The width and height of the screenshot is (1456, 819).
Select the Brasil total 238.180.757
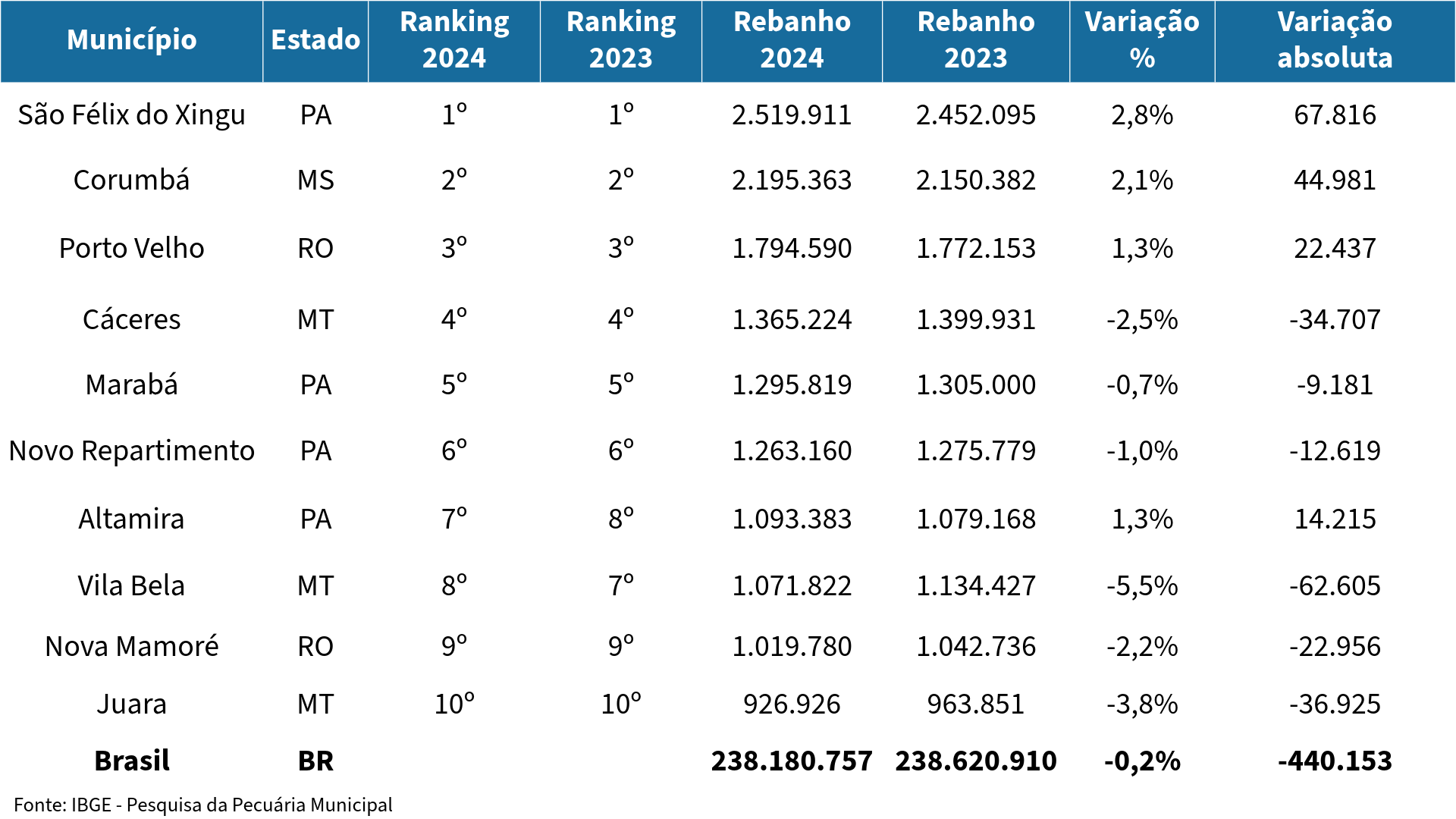(792, 761)
